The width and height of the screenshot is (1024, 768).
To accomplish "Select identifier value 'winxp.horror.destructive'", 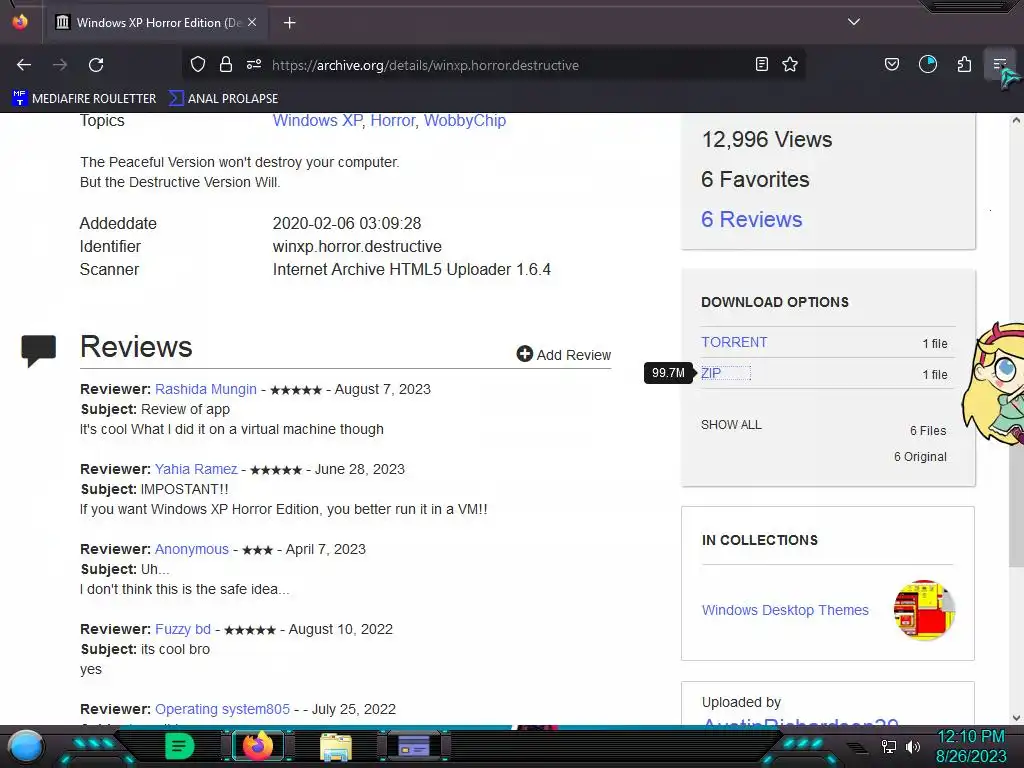I will point(357,247).
